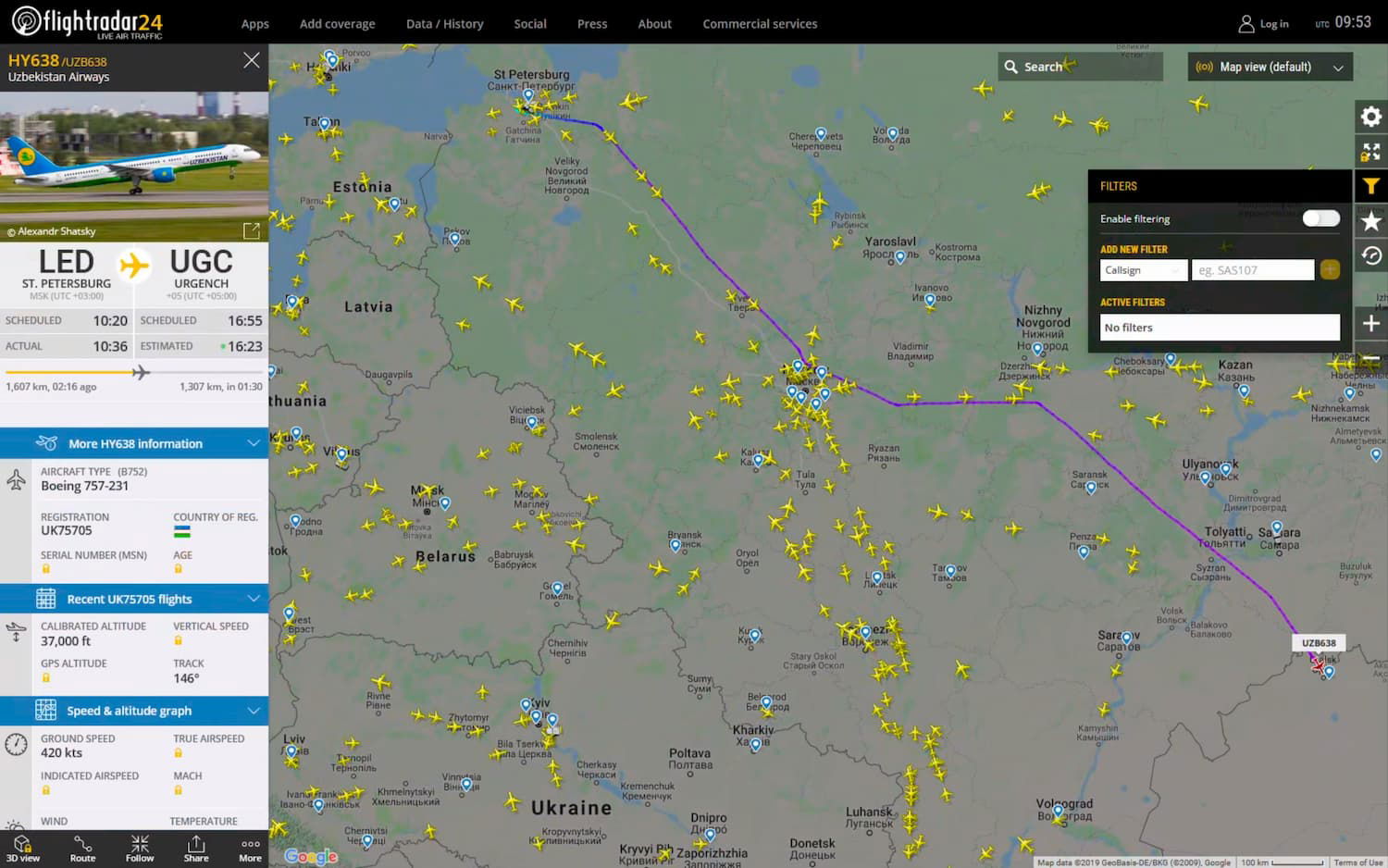This screenshot has height=868, width=1388.
Task: Zoom in the map with plus icon
Action: 1371,324
